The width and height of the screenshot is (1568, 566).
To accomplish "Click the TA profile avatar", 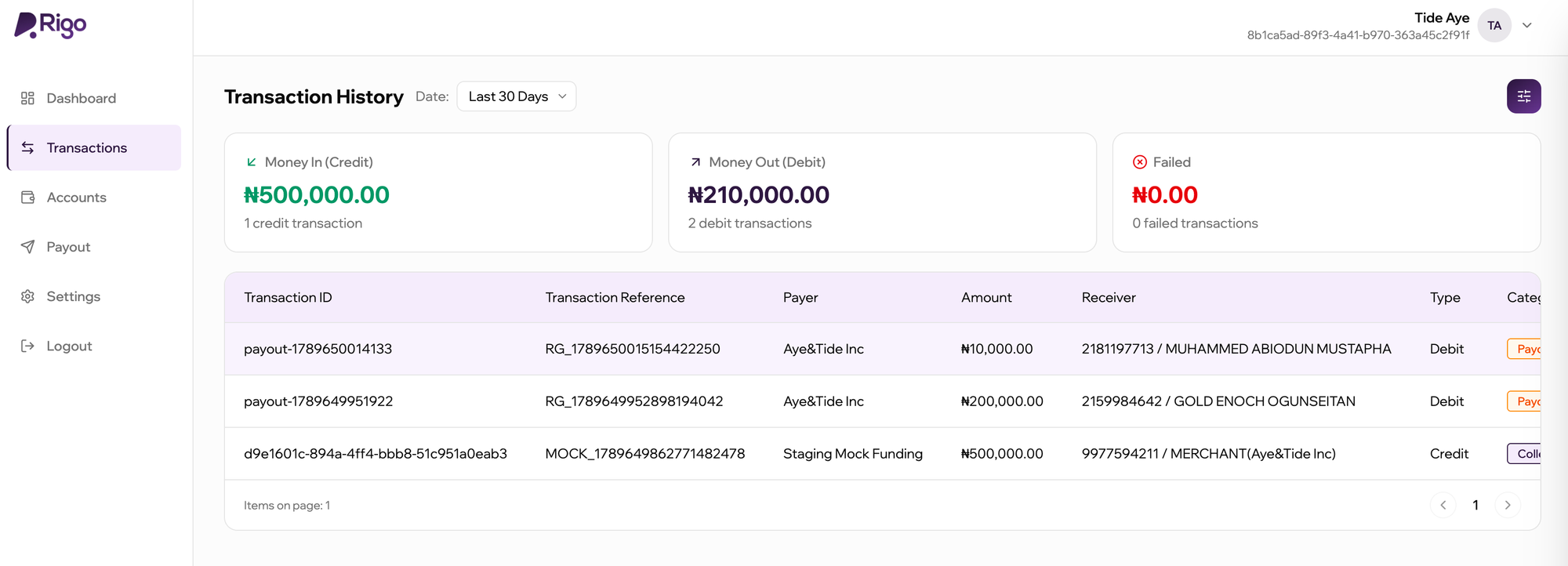I will point(1494,25).
